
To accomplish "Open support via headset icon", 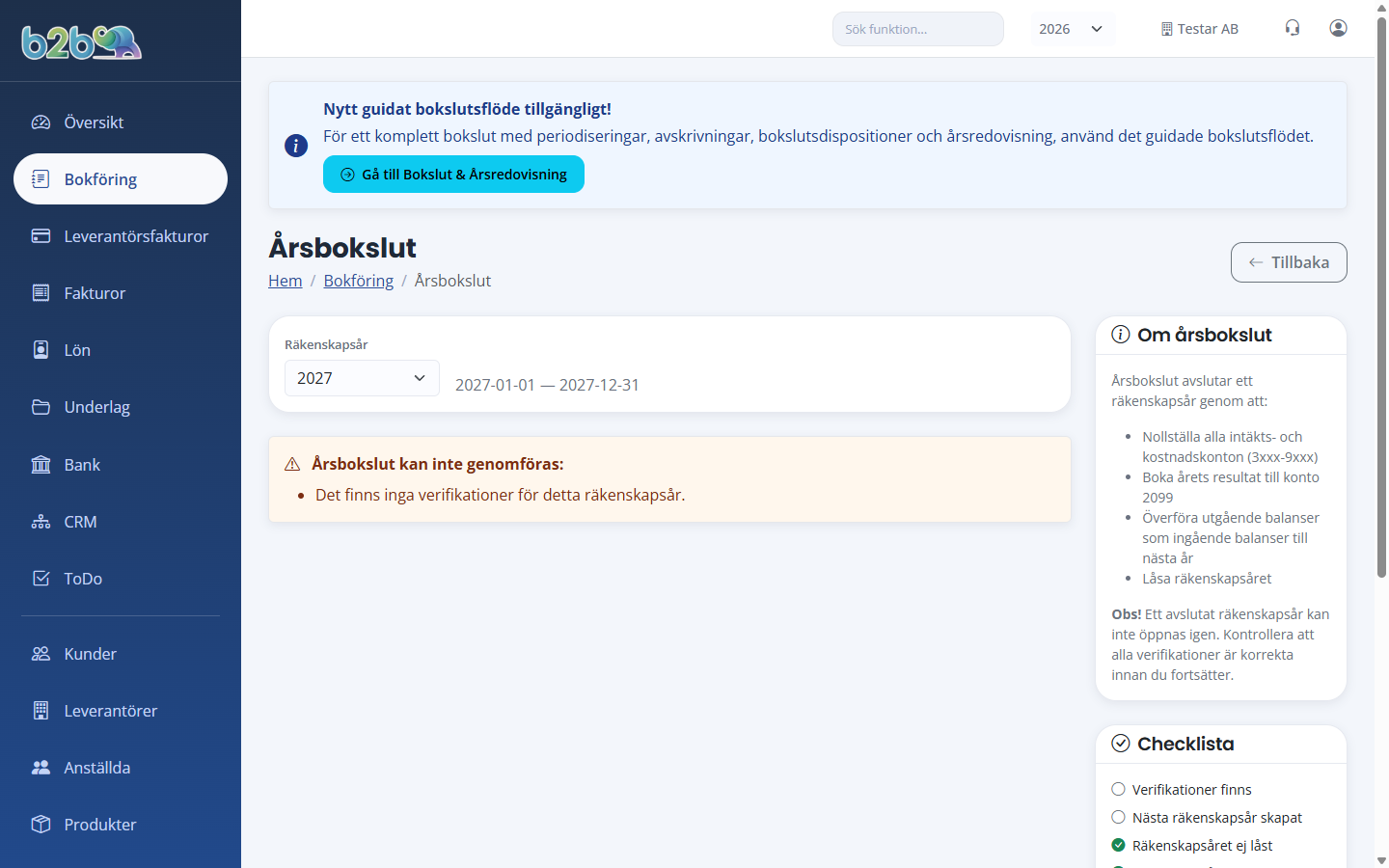I will 1293,28.
